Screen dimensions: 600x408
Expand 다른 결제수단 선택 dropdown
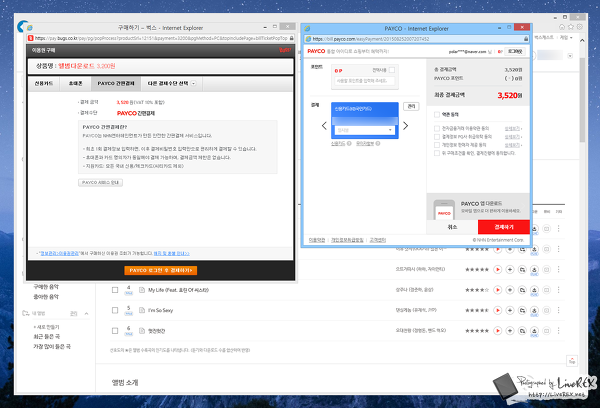point(172,83)
